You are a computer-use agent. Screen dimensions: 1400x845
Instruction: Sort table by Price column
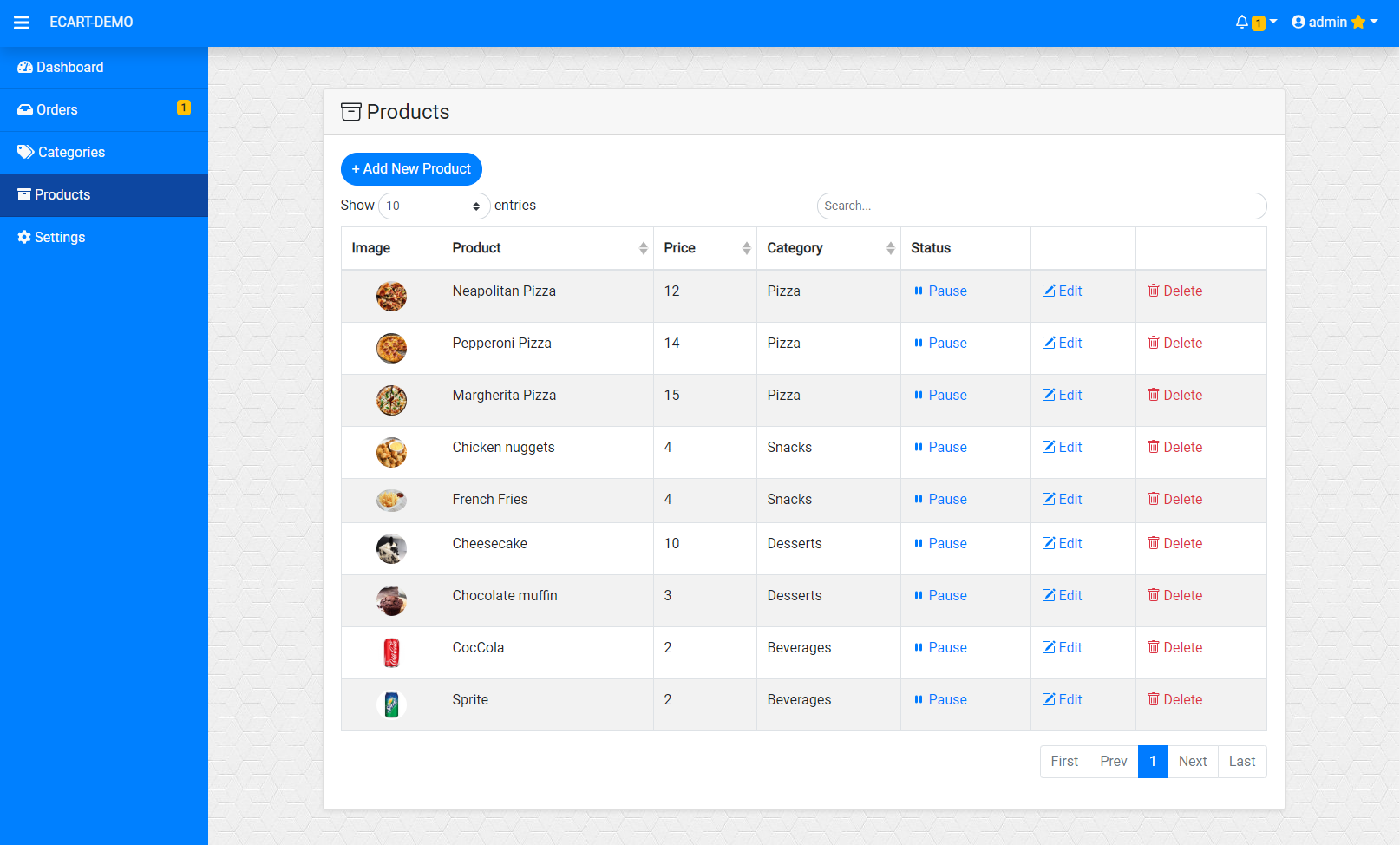(705, 248)
